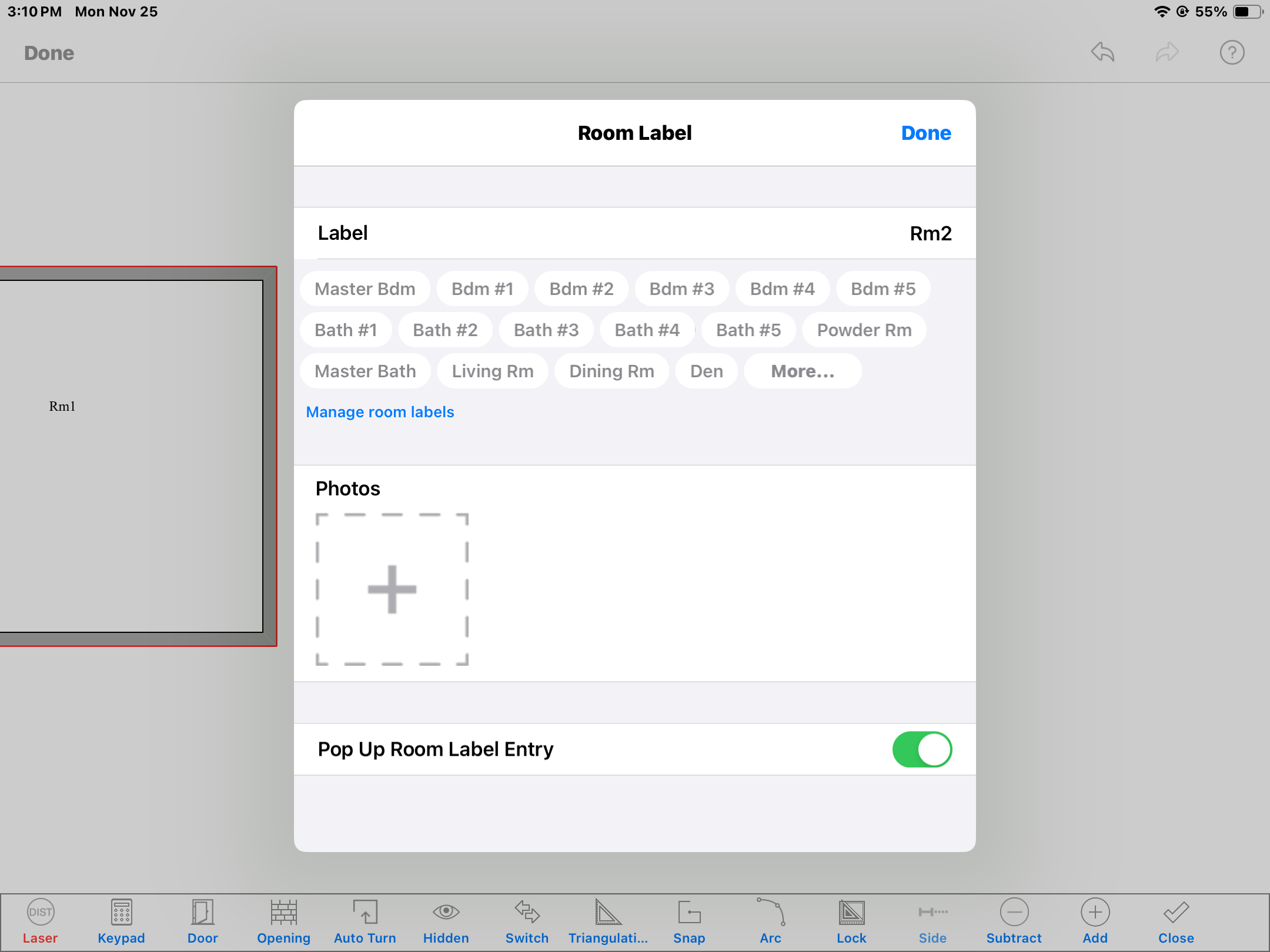This screenshot has width=1270, height=952.
Task: Pick the Living Rm label chip
Action: [x=492, y=371]
